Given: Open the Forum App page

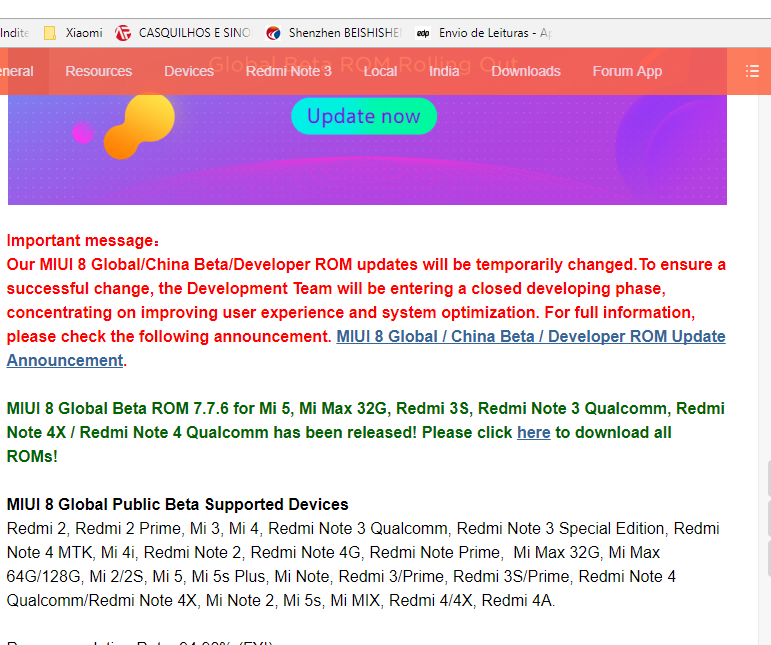Looking at the screenshot, I should [x=627, y=71].
